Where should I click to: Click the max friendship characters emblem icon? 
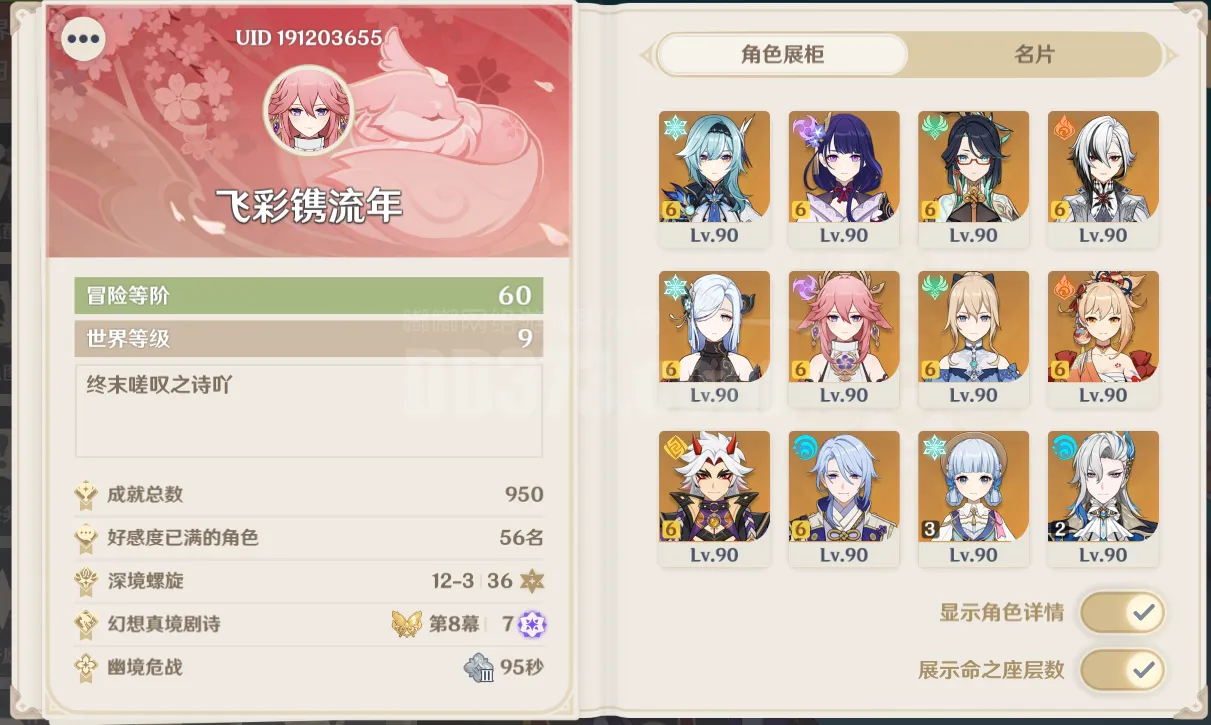pos(87,537)
